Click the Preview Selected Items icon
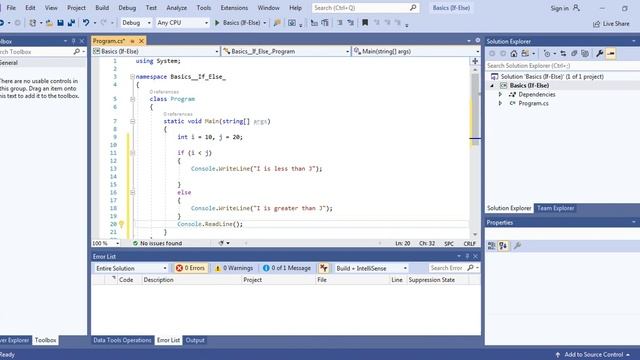Viewport: 640px width, 360px height. point(611,53)
